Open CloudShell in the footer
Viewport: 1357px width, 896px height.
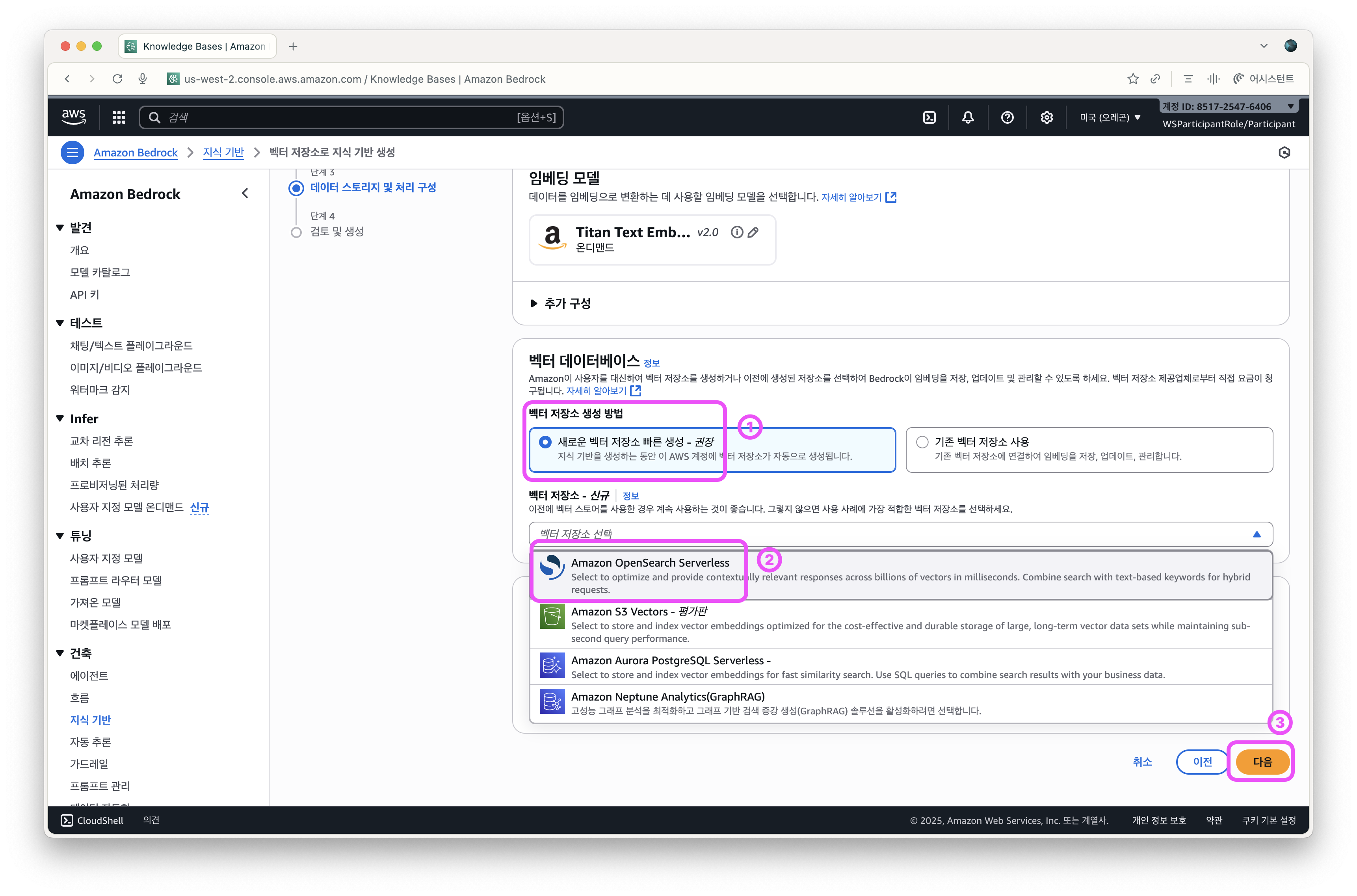(93, 821)
